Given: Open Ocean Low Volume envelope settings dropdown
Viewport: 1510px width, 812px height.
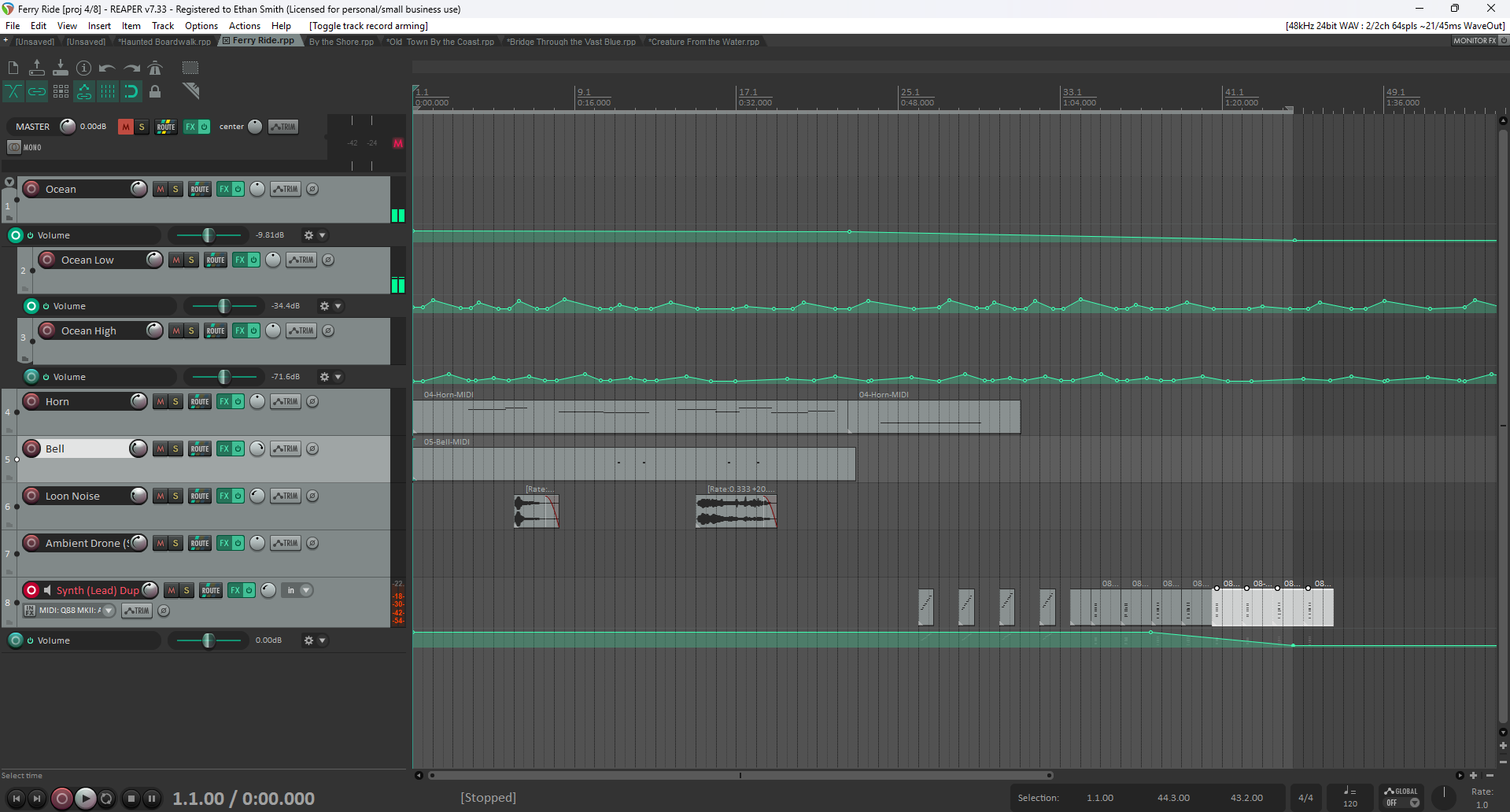Looking at the screenshot, I should [338, 306].
